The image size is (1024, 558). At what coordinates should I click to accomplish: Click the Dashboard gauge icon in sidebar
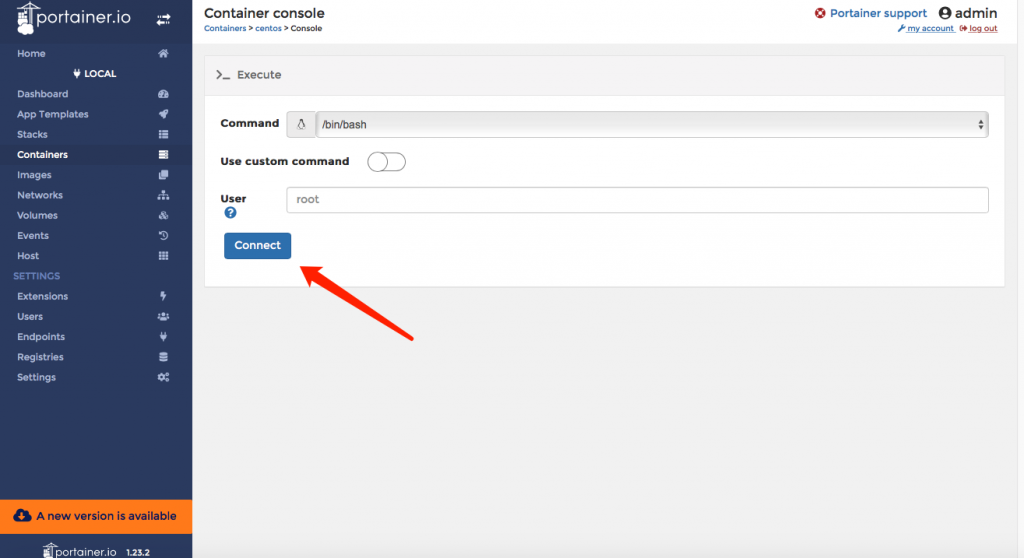[x=163, y=94]
